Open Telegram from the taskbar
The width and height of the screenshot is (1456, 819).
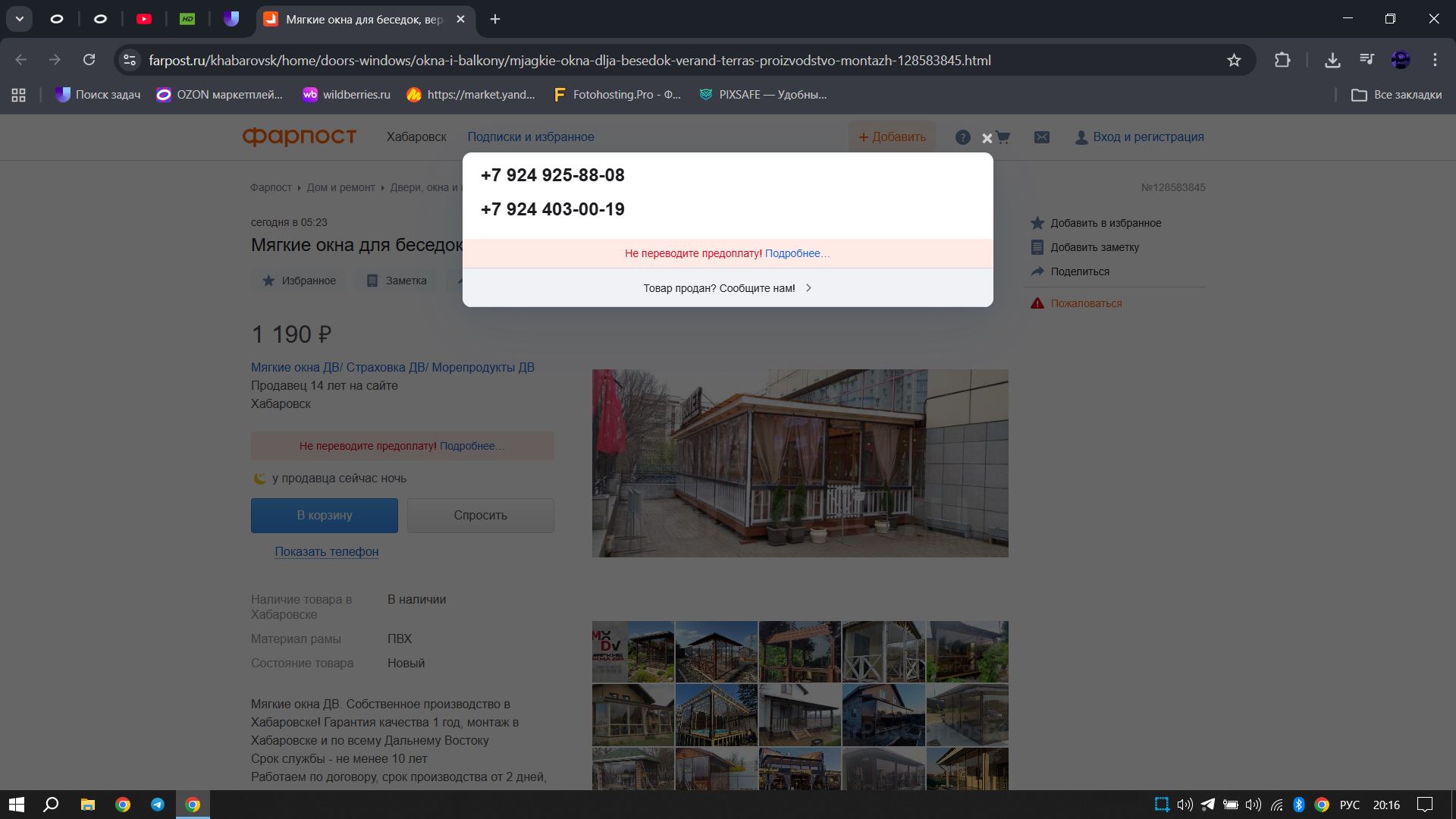158,805
